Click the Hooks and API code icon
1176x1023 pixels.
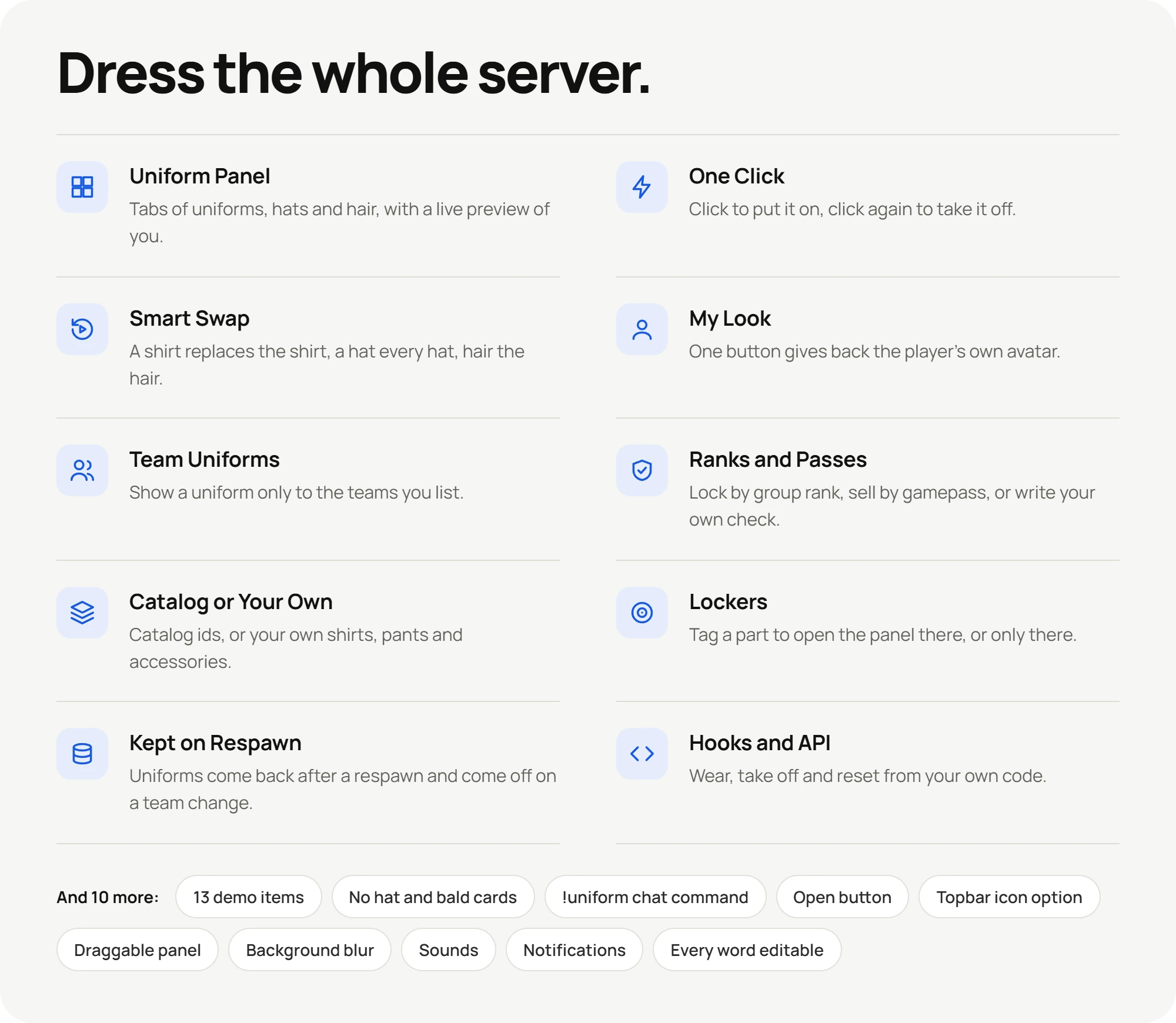(642, 754)
